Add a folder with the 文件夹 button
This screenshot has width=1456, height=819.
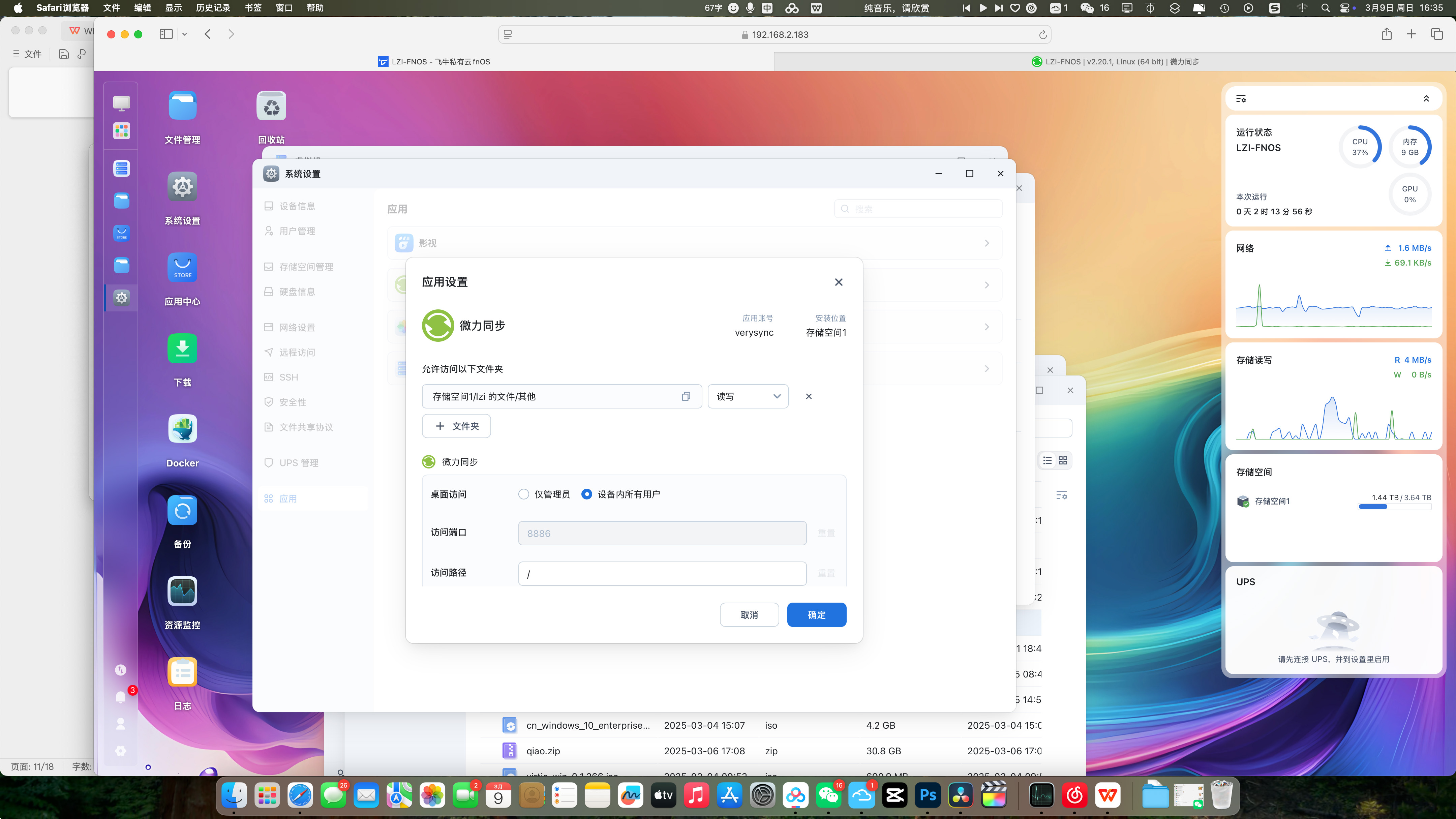457,426
